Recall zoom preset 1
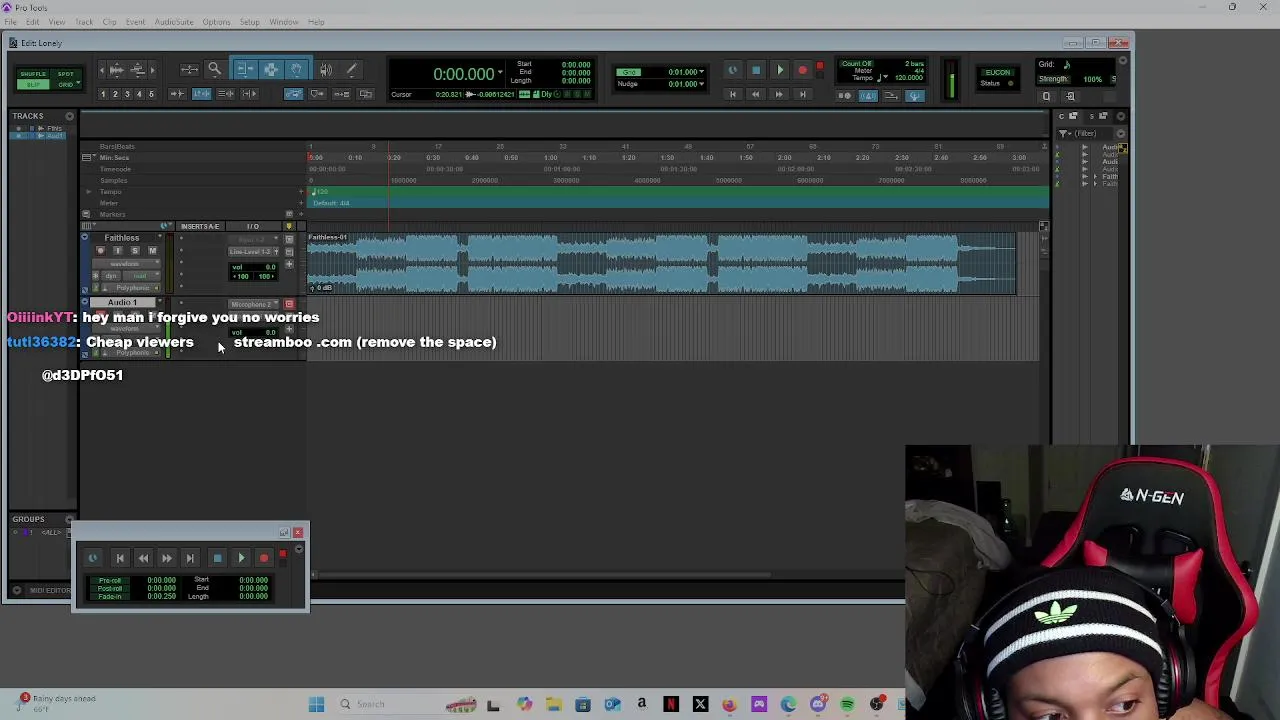This screenshot has width=1280, height=720. tap(103, 94)
